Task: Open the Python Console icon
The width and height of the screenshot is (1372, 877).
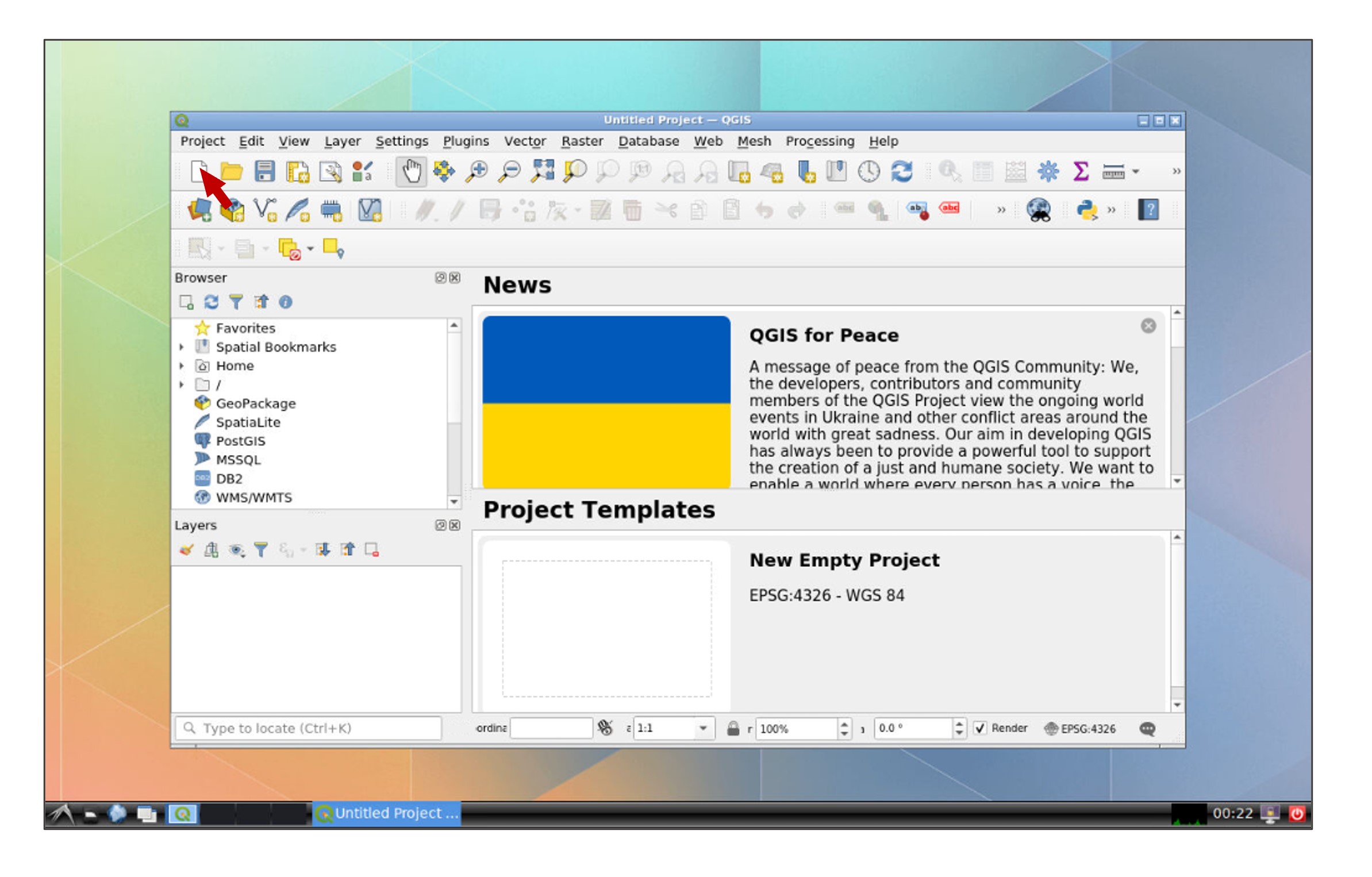Action: click(x=1086, y=210)
